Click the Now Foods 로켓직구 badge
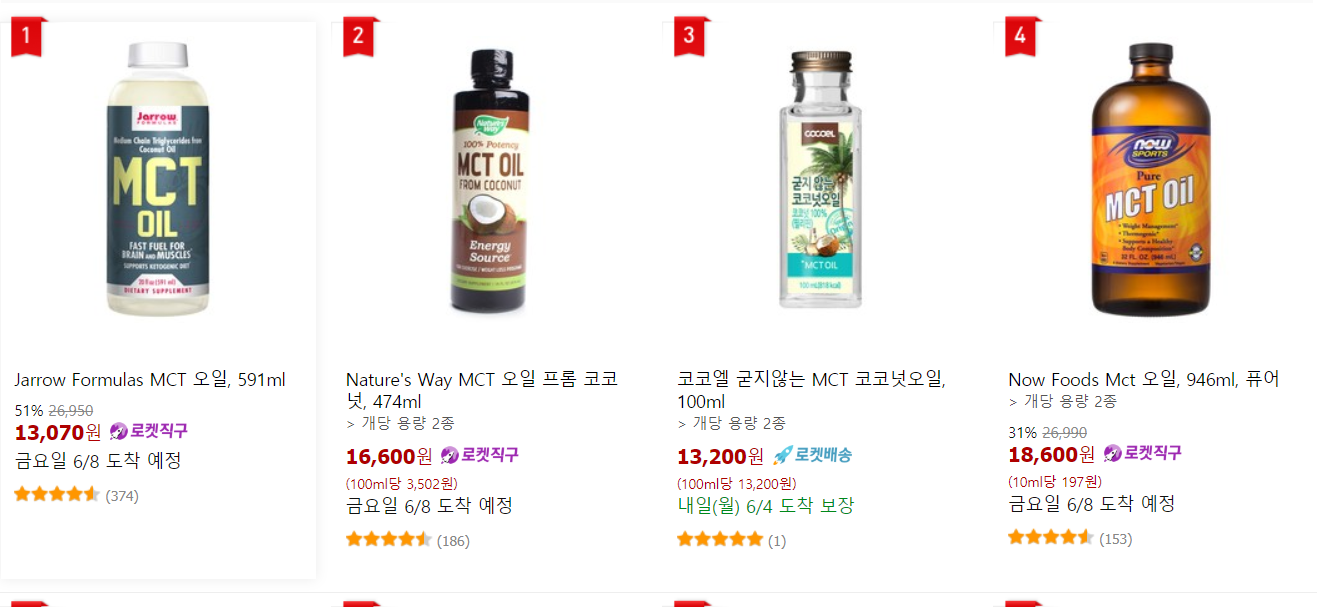 (1142, 453)
